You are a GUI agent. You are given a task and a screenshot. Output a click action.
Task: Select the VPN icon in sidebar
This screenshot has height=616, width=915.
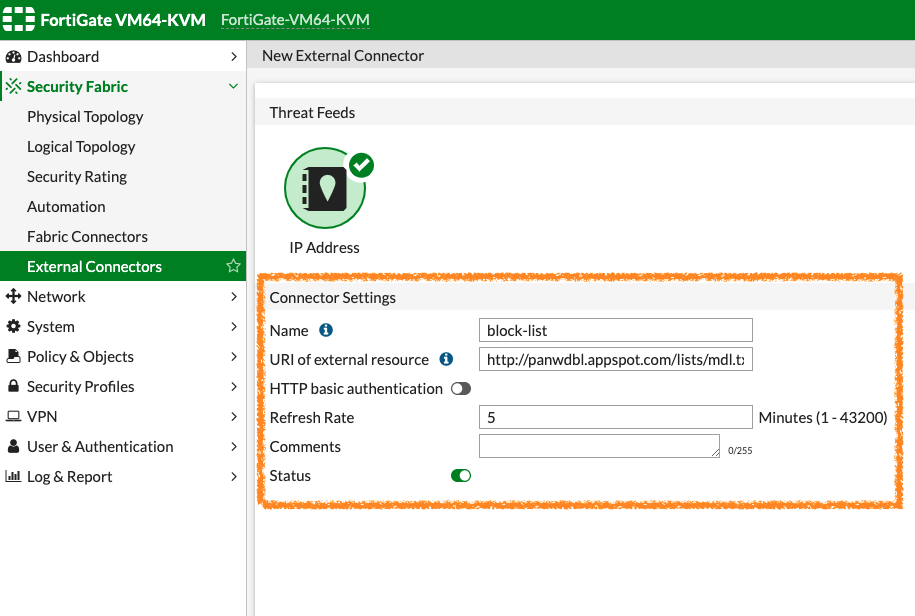13,416
